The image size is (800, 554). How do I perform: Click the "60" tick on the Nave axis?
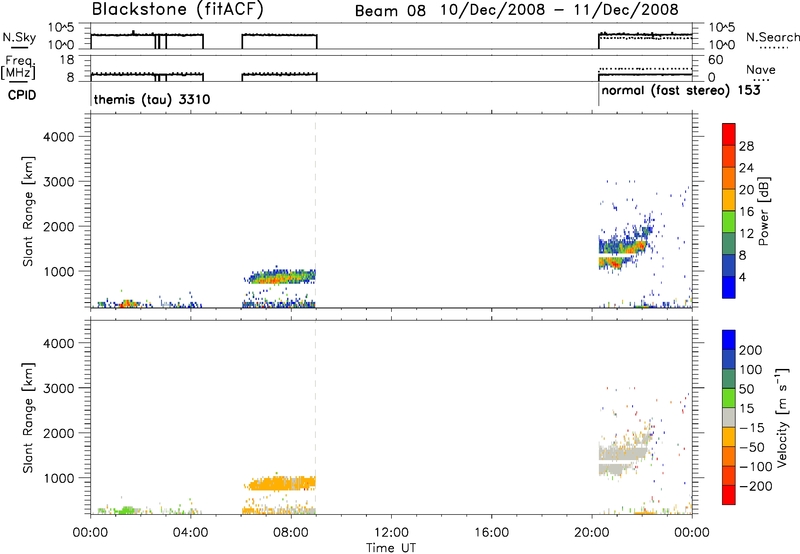(716, 60)
